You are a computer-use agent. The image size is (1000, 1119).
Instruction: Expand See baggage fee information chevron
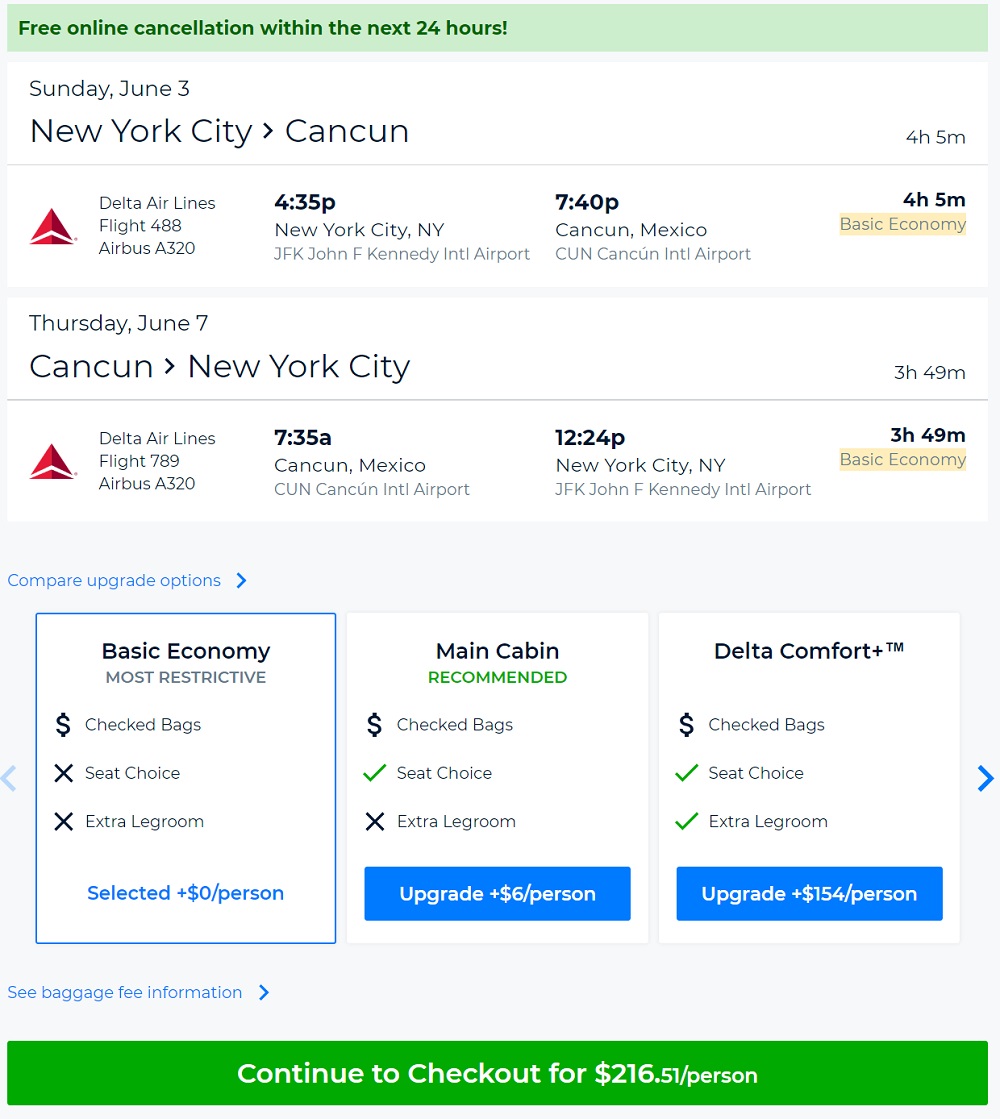(x=264, y=993)
